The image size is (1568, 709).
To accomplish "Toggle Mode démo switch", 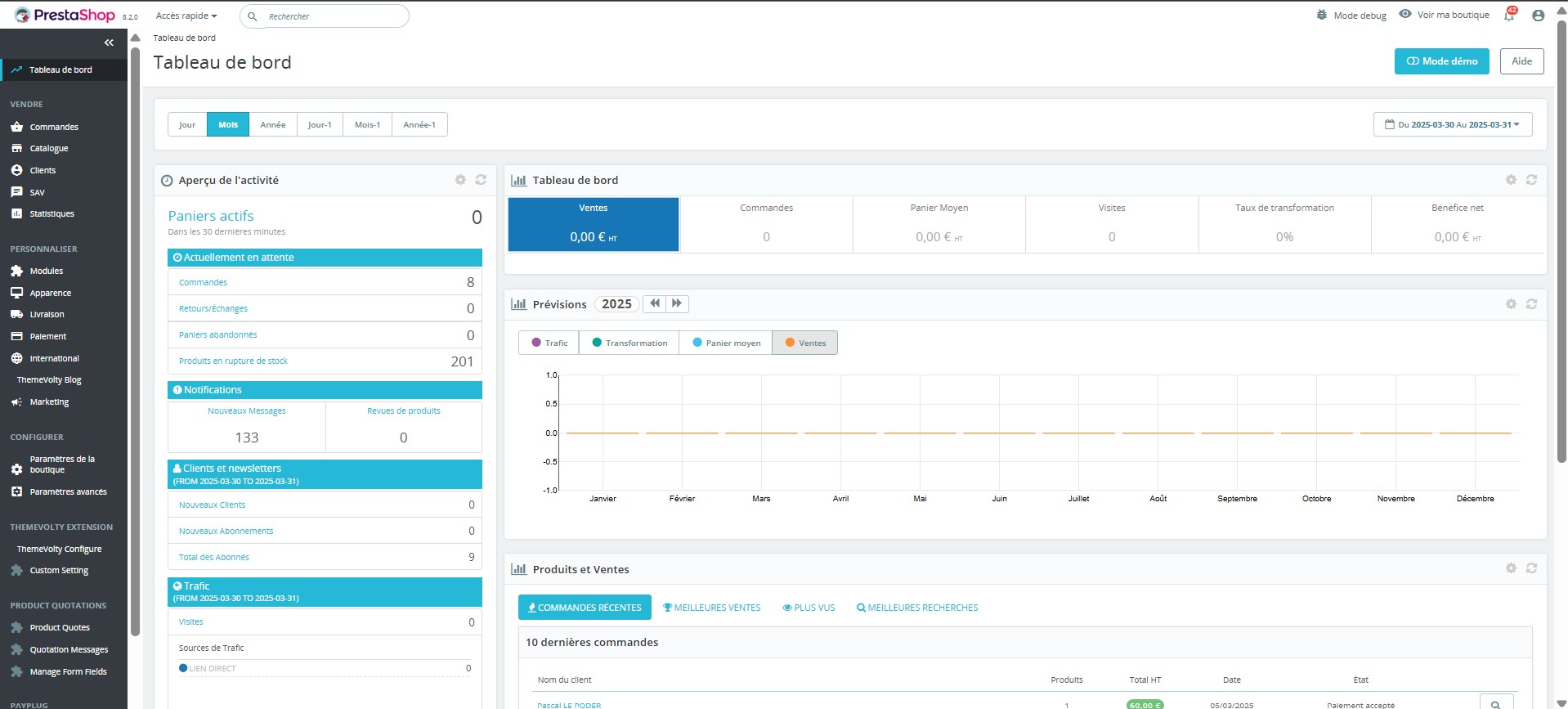I will click(1441, 61).
